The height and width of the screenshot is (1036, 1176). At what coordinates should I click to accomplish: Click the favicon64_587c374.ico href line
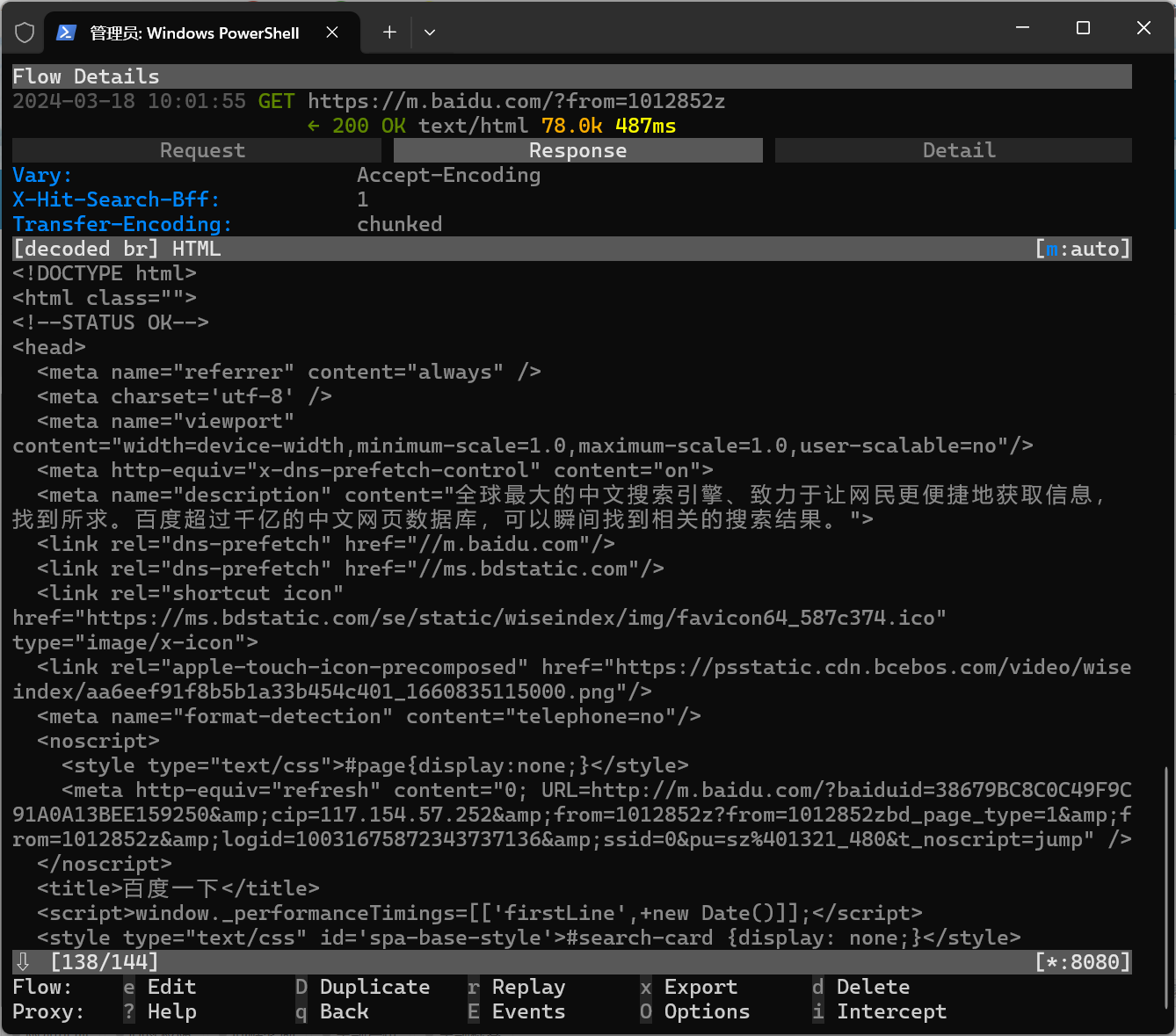point(479,618)
